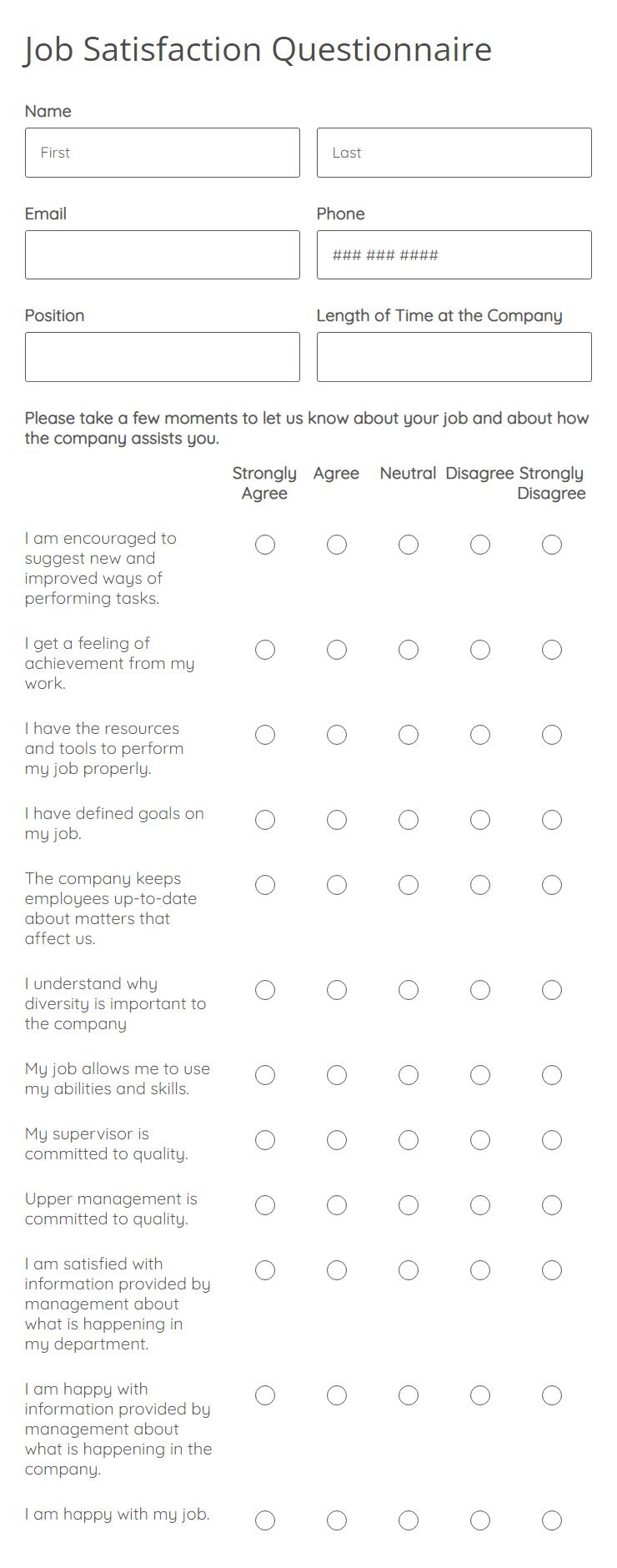Select Neutral for being happy with job
The width and height of the screenshot is (617, 1568).
pyautogui.click(x=408, y=1539)
